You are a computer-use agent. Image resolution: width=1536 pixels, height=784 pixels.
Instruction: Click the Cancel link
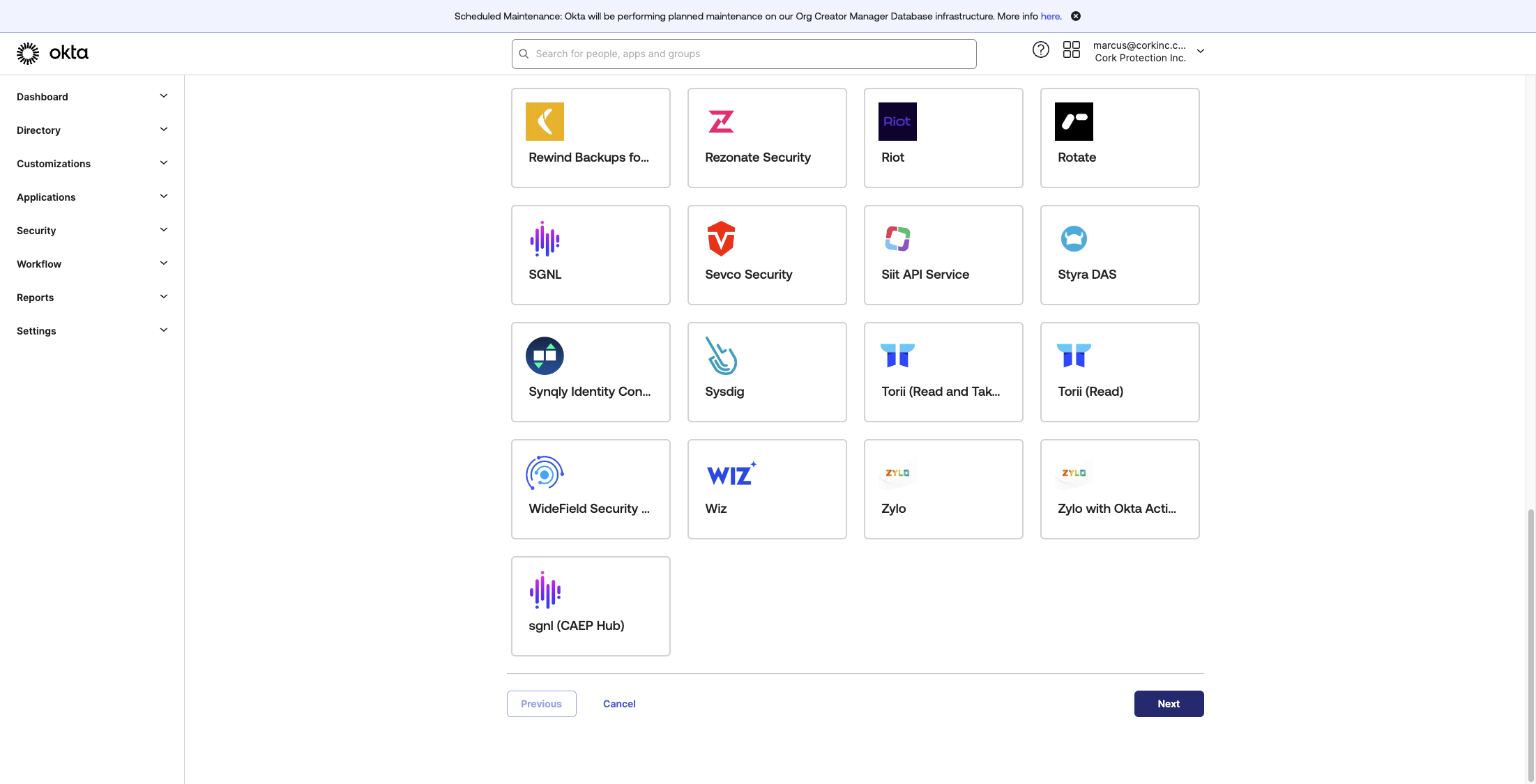coord(619,704)
